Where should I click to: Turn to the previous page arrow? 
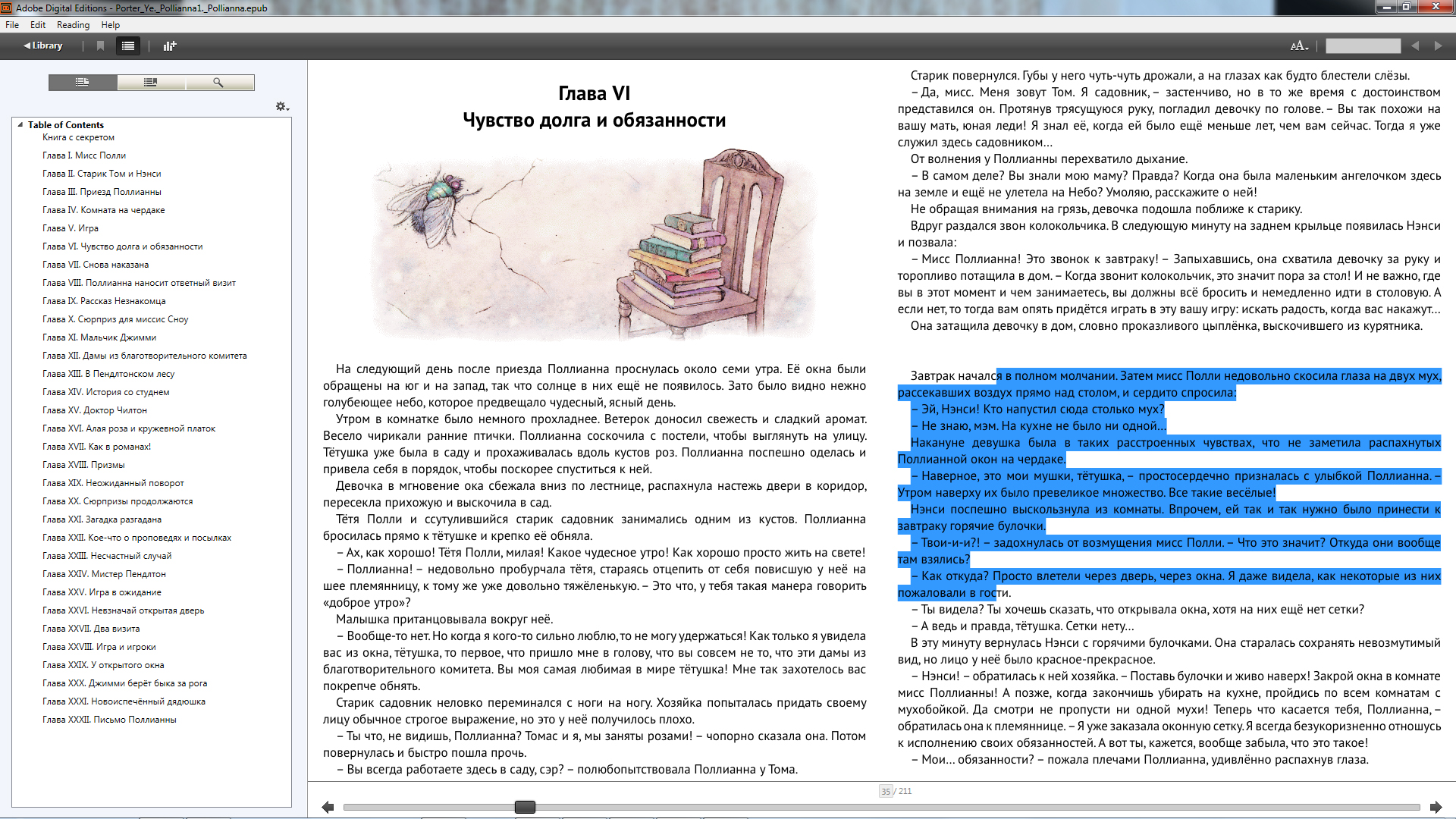coord(328,808)
